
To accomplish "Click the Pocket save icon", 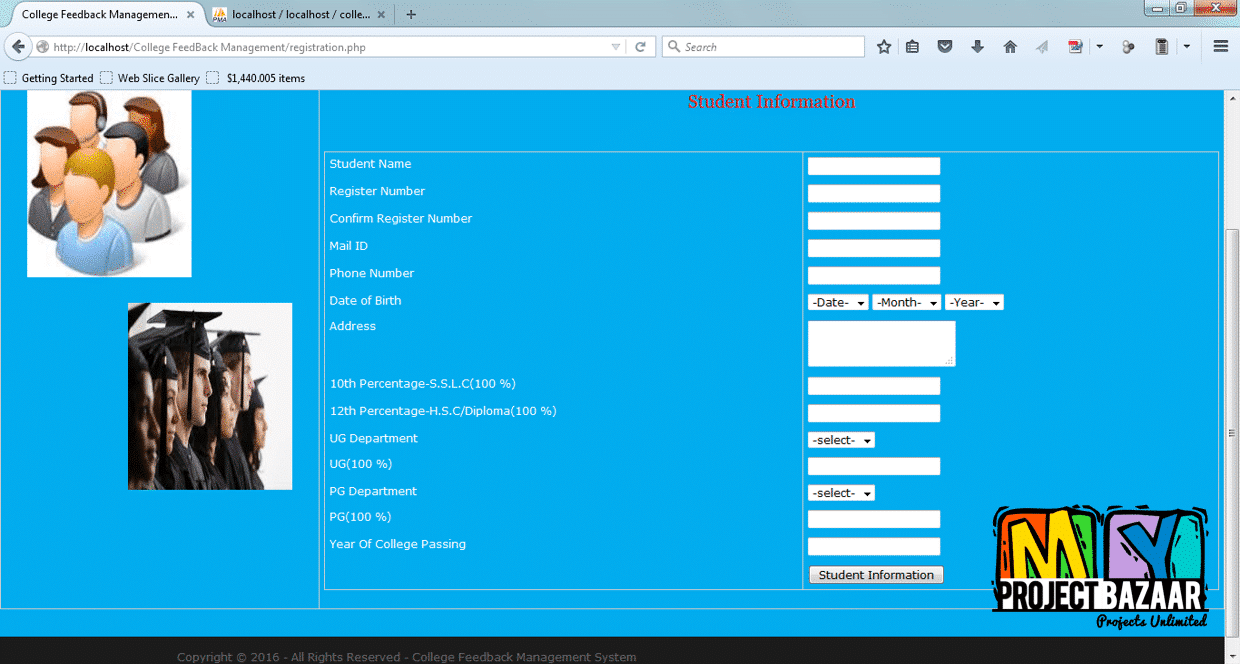I will coord(944,47).
